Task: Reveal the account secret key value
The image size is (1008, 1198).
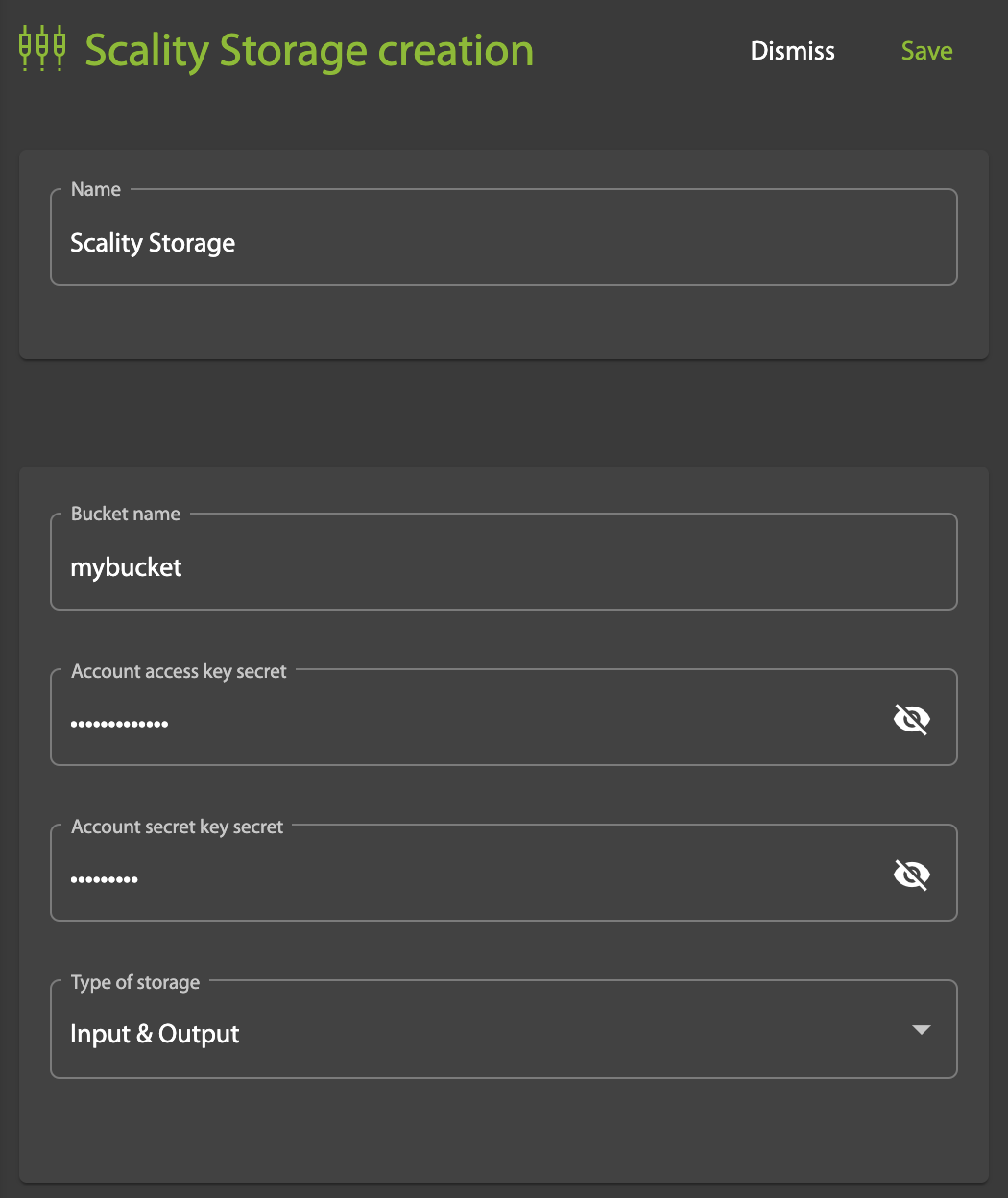Action: point(911,875)
